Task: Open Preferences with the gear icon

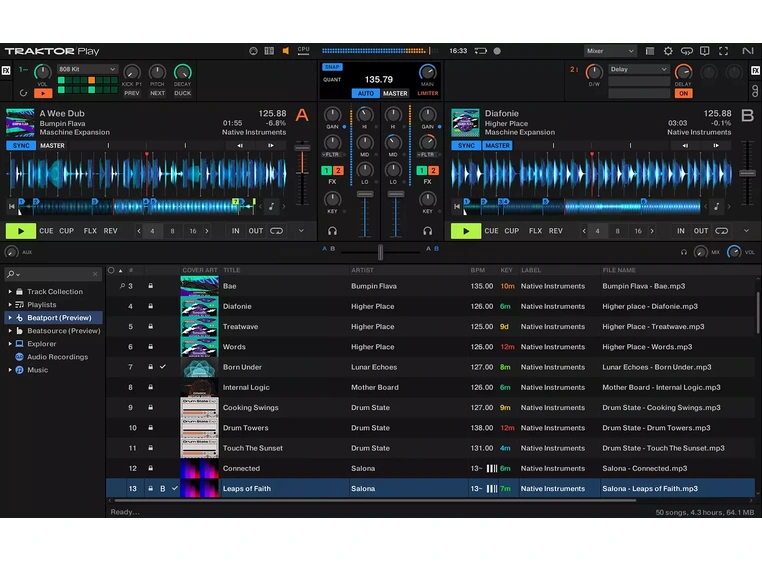Action: point(668,51)
